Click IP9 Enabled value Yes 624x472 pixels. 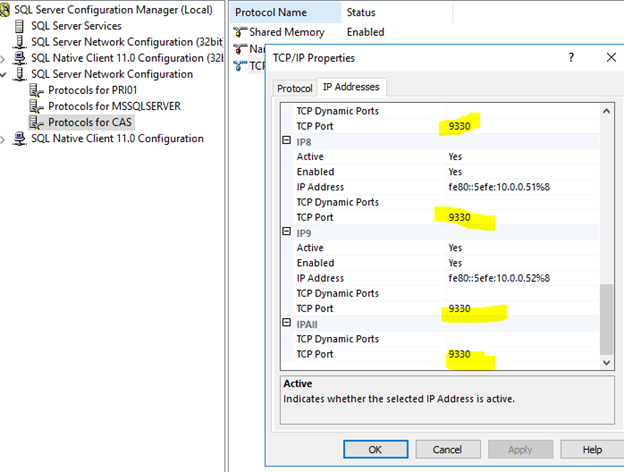pyautogui.click(x=455, y=263)
